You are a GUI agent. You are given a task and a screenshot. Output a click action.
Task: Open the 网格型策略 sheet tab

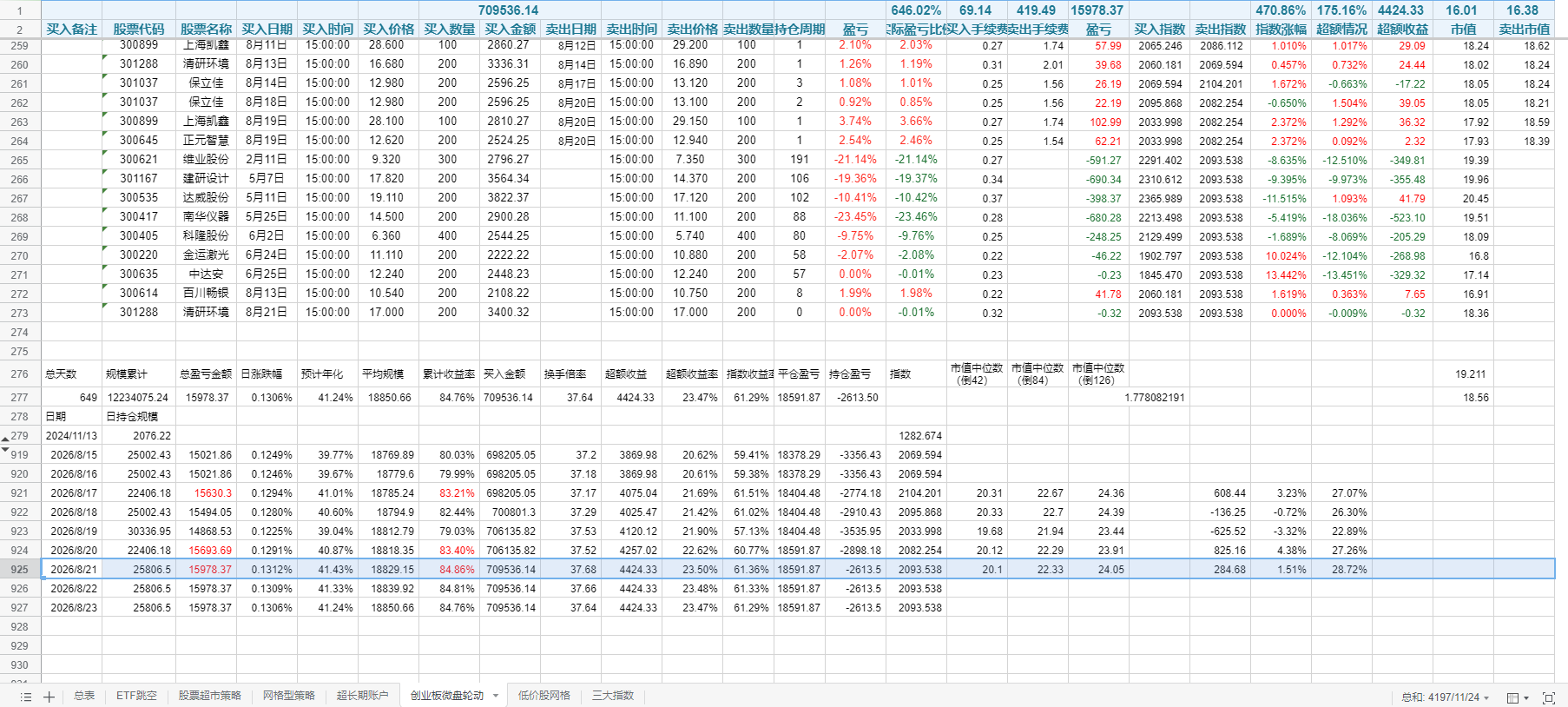(x=289, y=696)
